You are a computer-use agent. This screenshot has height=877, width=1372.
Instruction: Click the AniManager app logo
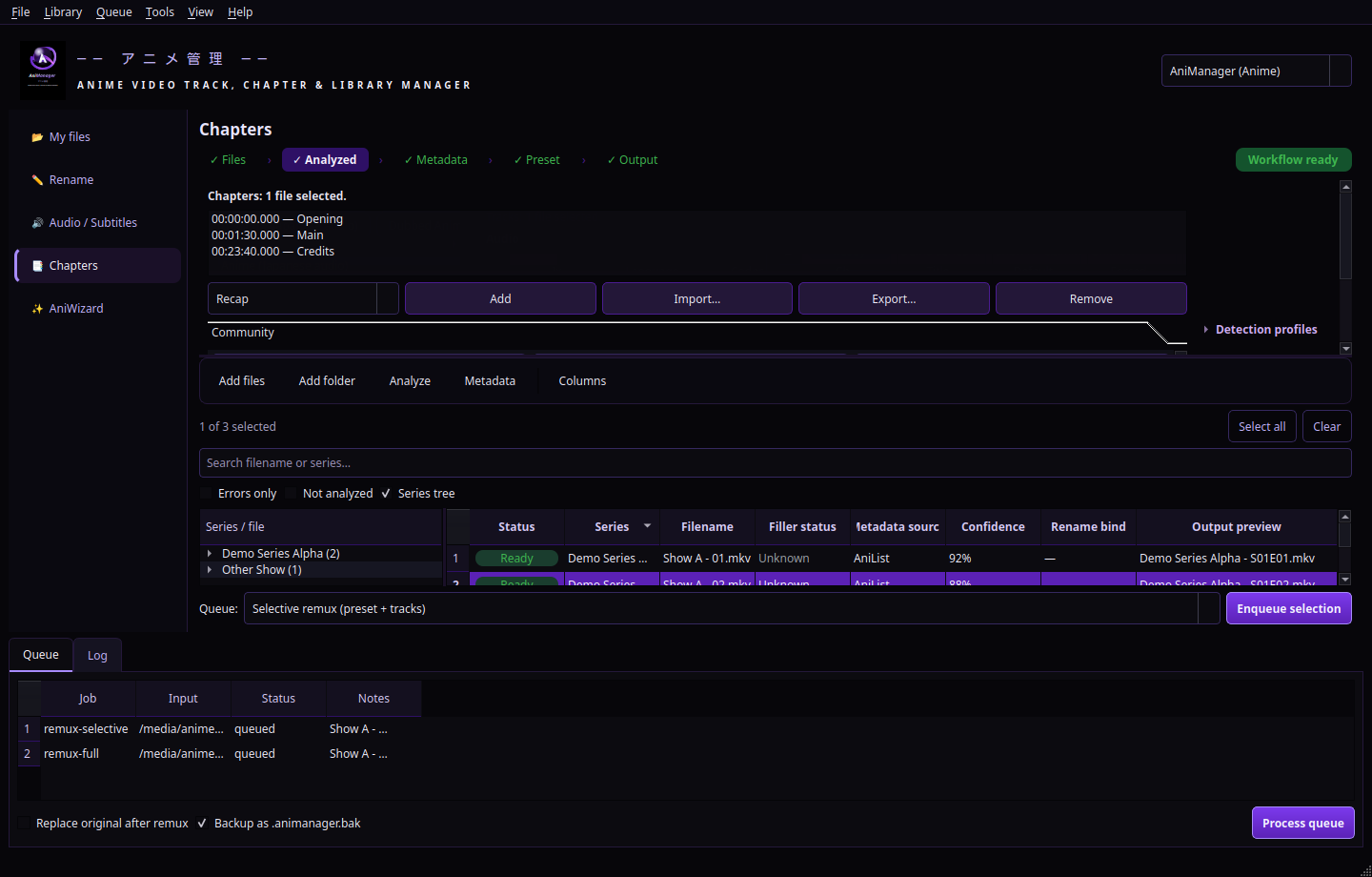click(43, 71)
